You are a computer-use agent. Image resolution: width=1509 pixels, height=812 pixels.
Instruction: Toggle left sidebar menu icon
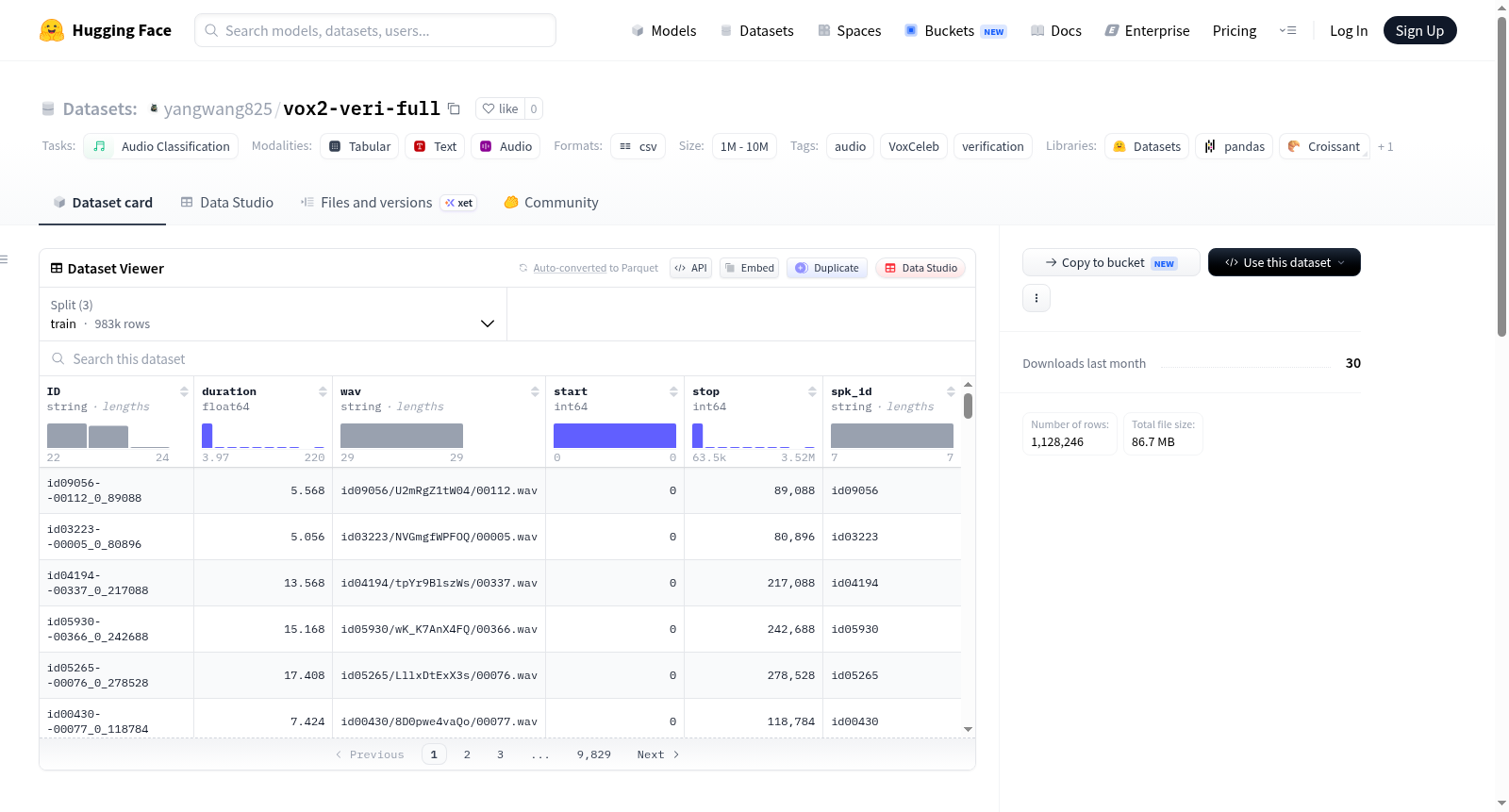pos(4,259)
